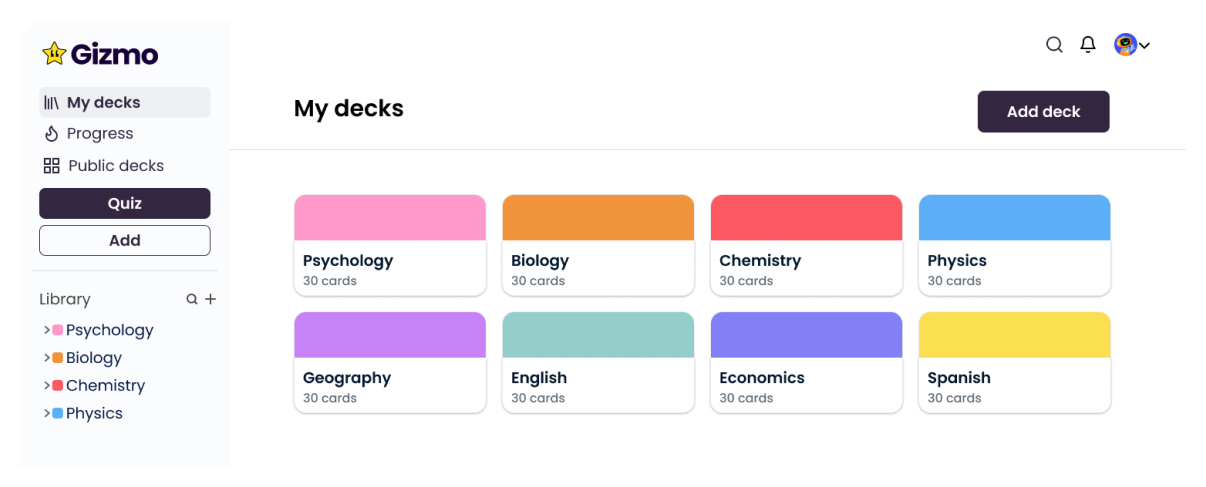Click the flame icon next to Progress
The height and width of the screenshot is (487, 1206).
click(51, 134)
